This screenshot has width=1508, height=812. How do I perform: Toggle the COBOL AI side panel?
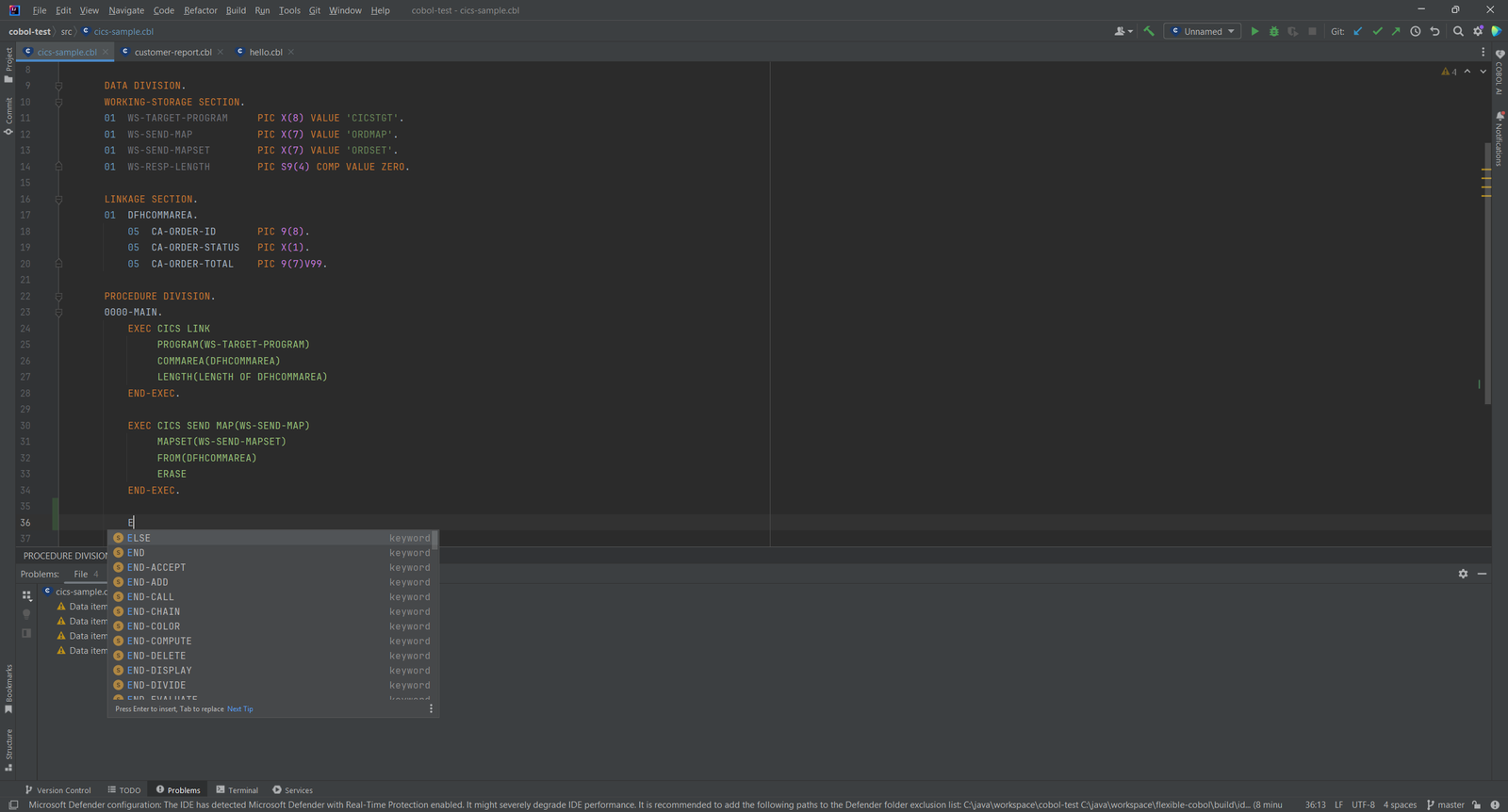click(1500, 72)
